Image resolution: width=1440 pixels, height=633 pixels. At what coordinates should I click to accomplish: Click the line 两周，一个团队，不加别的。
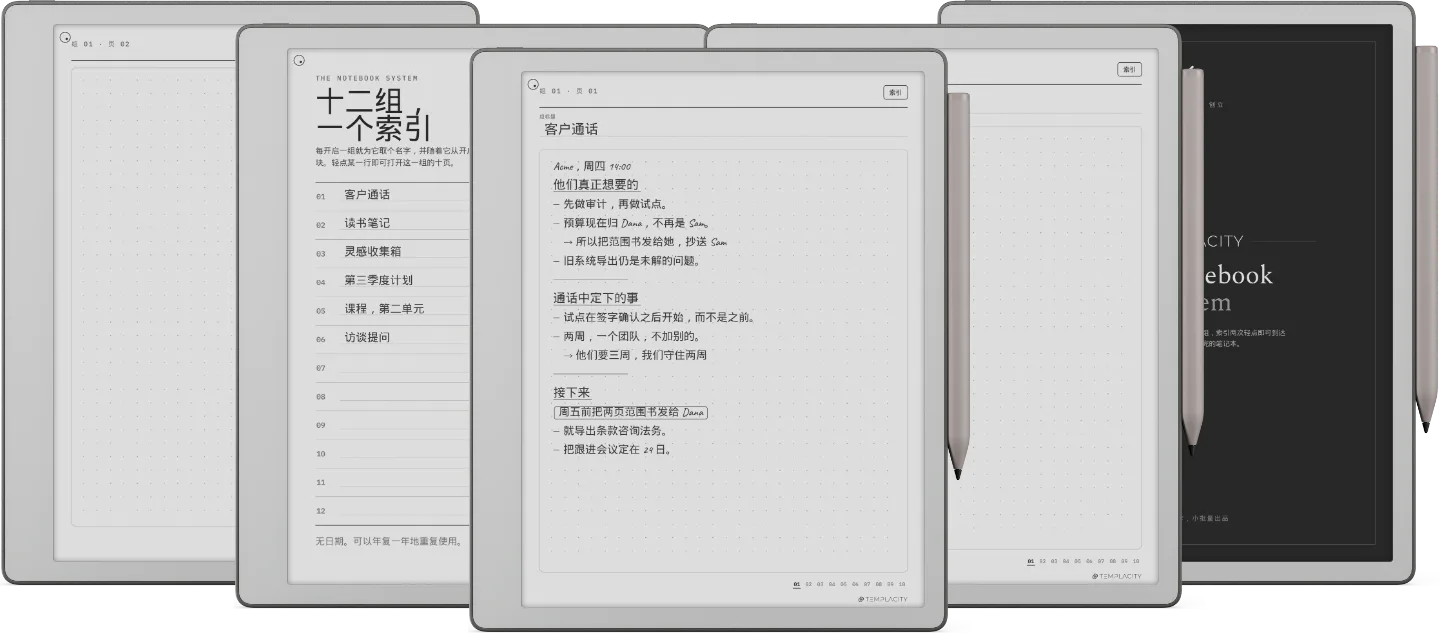pos(626,336)
